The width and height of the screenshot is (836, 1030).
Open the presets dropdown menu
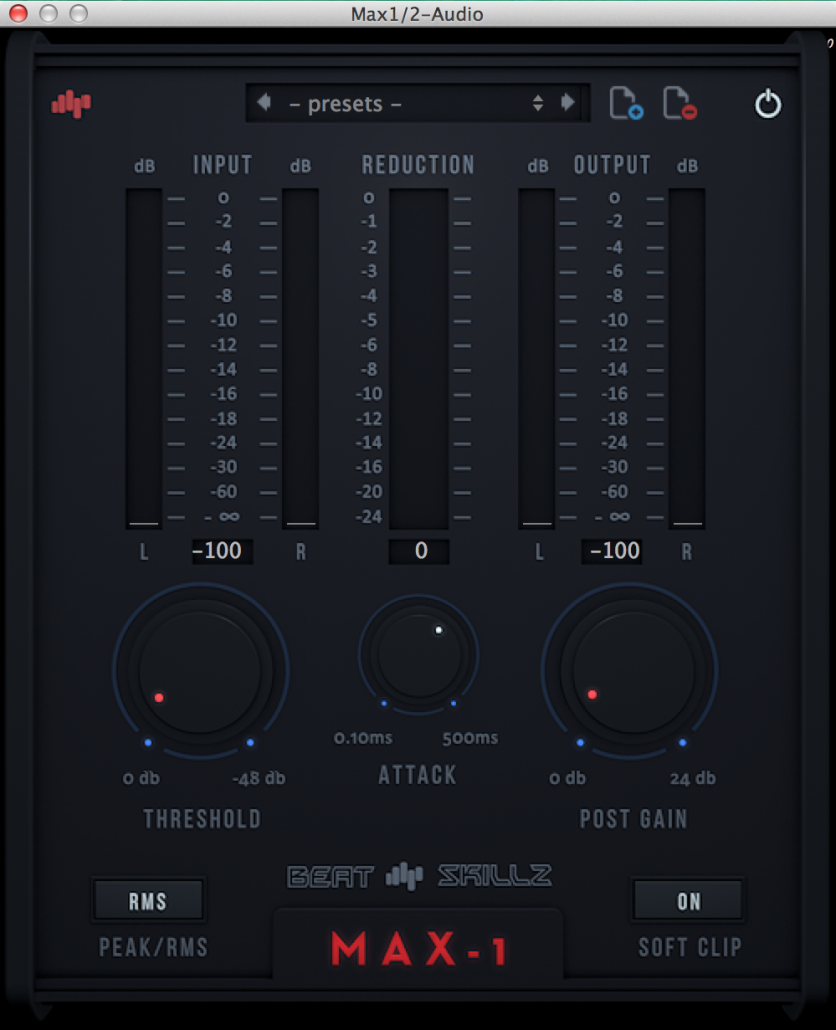pos(418,103)
